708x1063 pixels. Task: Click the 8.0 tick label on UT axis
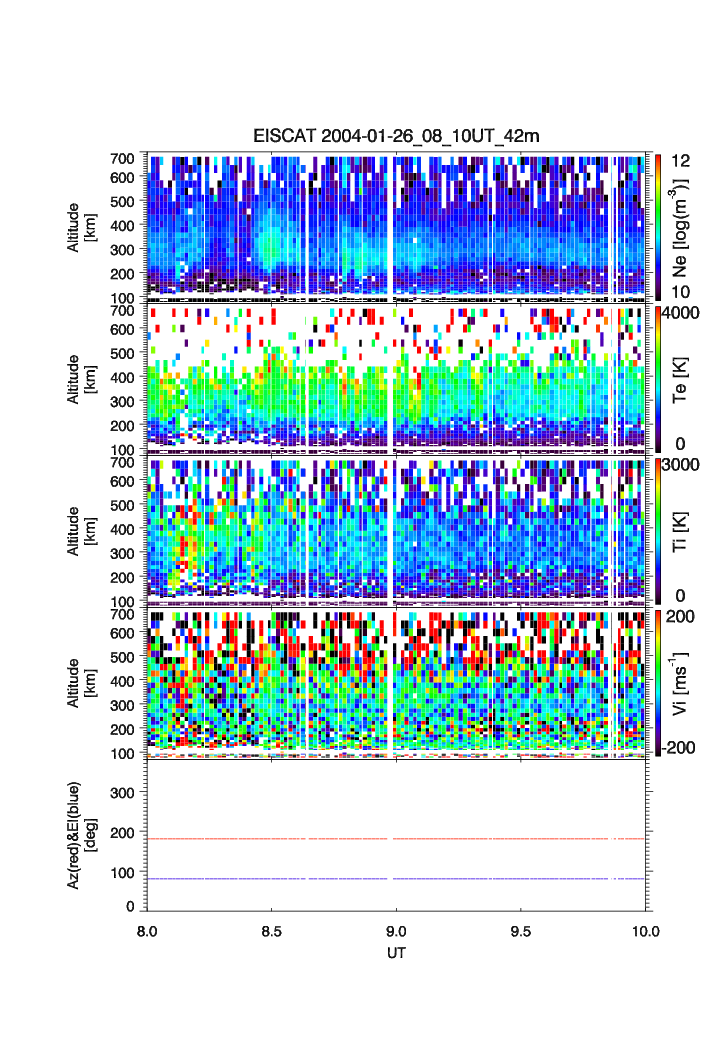[148, 931]
